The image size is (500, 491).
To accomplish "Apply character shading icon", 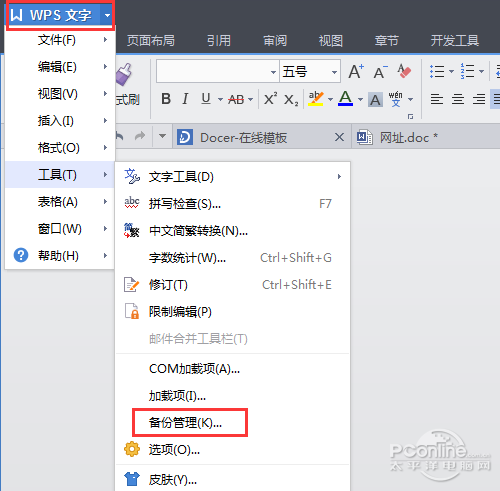I will click(375, 99).
